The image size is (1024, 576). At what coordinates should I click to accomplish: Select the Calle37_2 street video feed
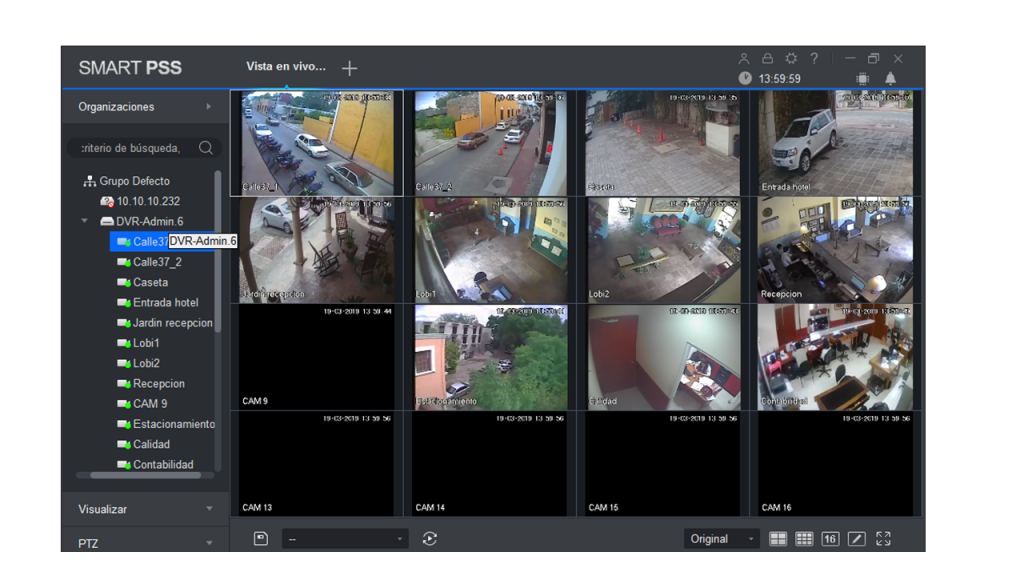[490, 143]
